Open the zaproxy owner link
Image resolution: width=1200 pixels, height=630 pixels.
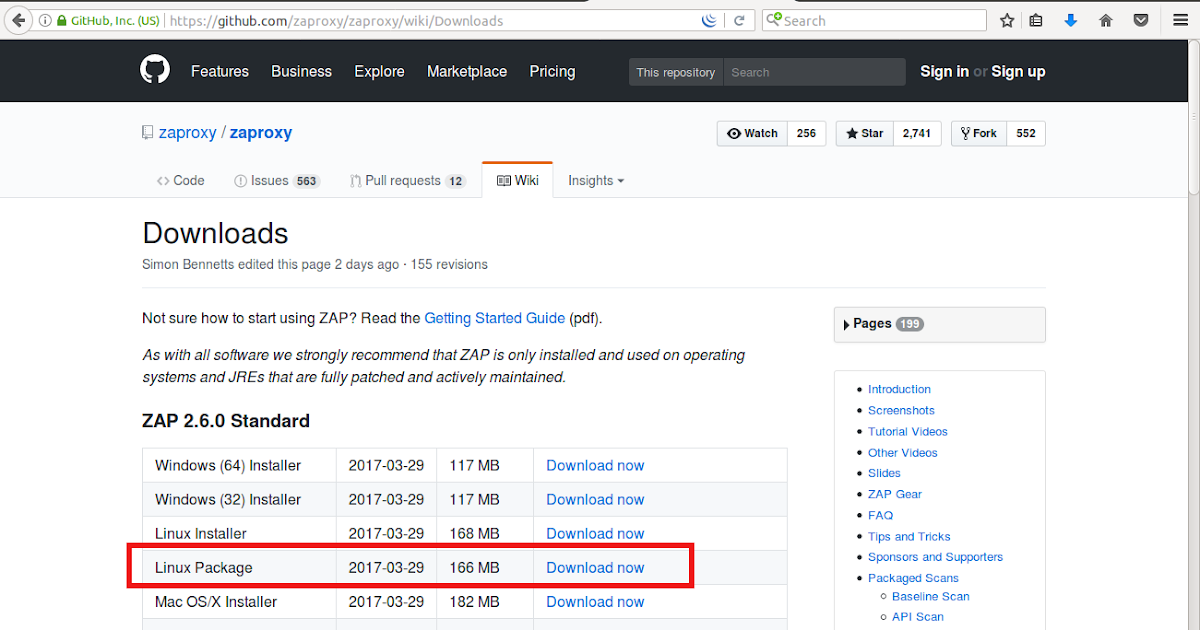[188, 132]
